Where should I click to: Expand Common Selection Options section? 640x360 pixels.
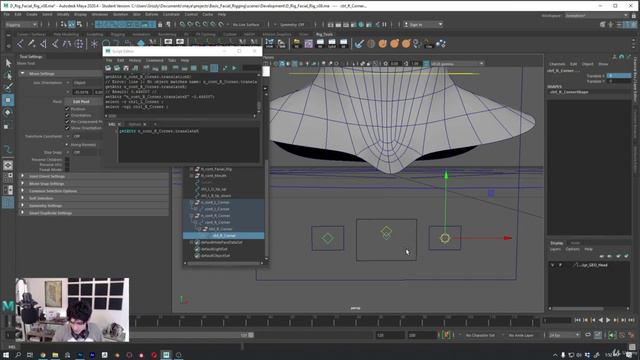pos(22,191)
